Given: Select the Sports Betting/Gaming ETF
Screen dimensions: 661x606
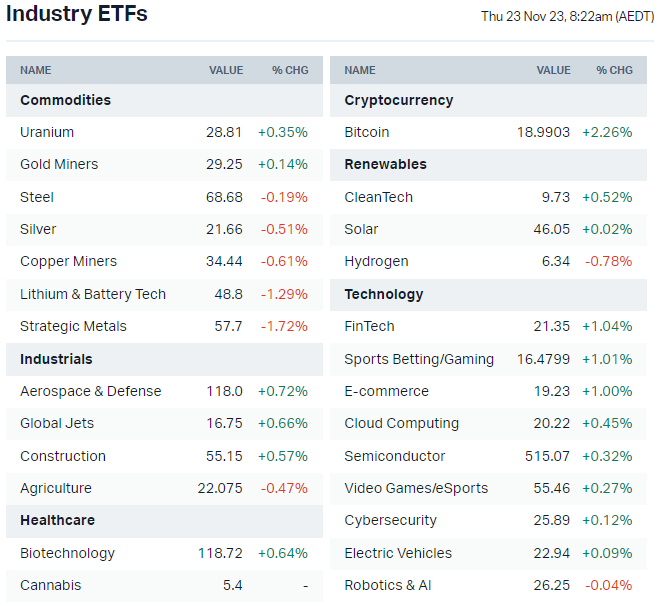Looking at the screenshot, I should click(419, 359).
